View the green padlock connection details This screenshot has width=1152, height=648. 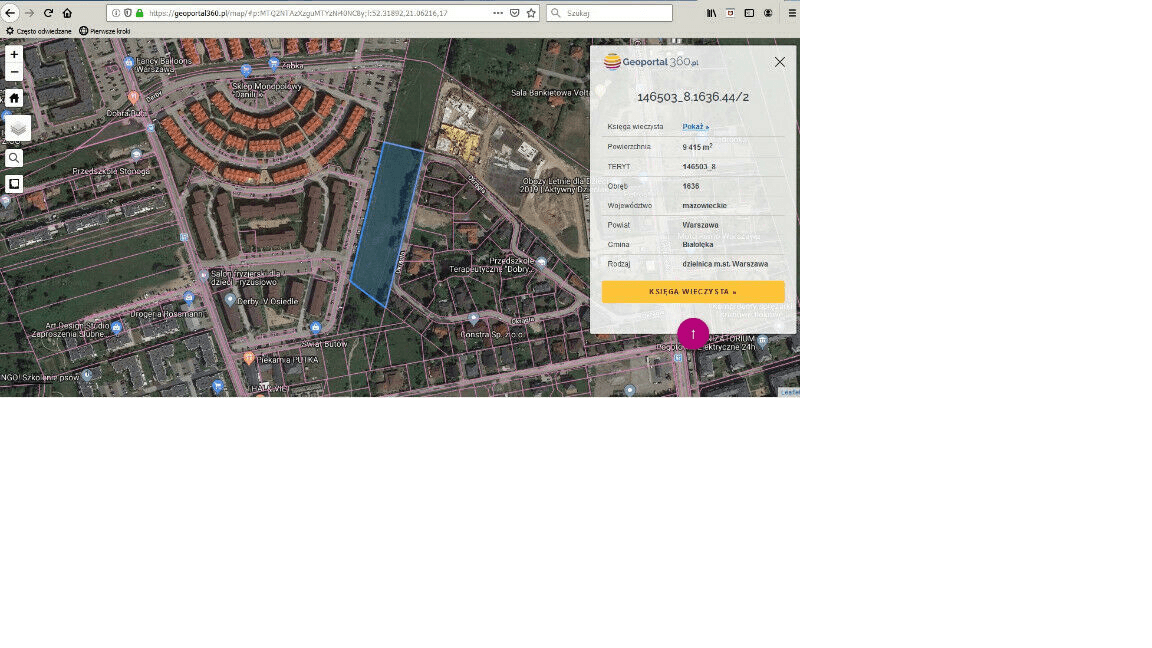(140, 12)
